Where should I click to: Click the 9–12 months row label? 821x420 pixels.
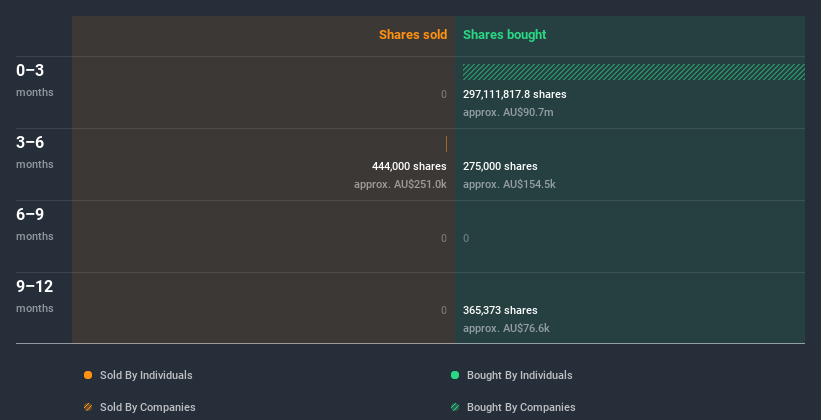pyautogui.click(x=35, y=296)
